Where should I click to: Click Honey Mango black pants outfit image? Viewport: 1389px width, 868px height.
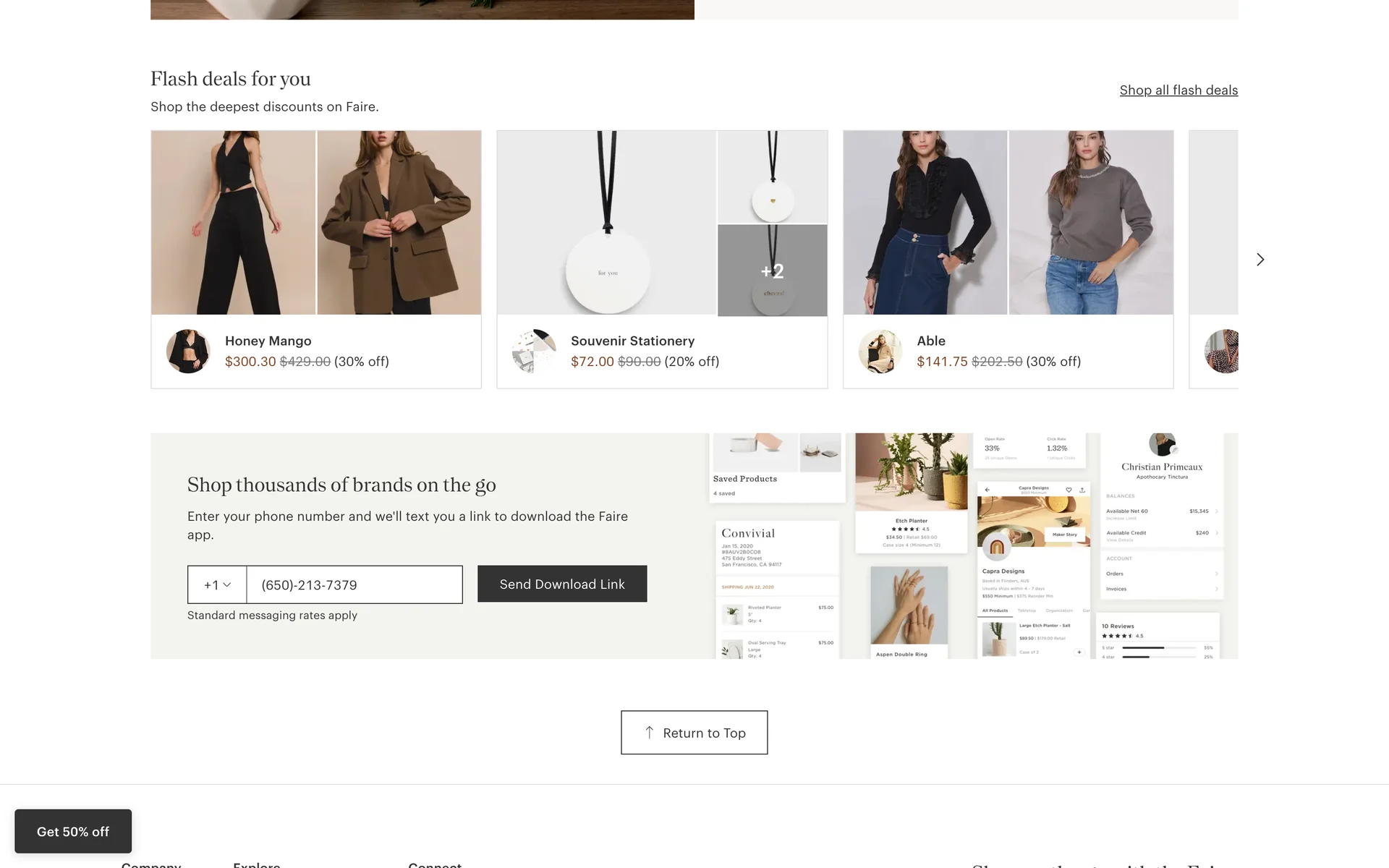(233, 223)
